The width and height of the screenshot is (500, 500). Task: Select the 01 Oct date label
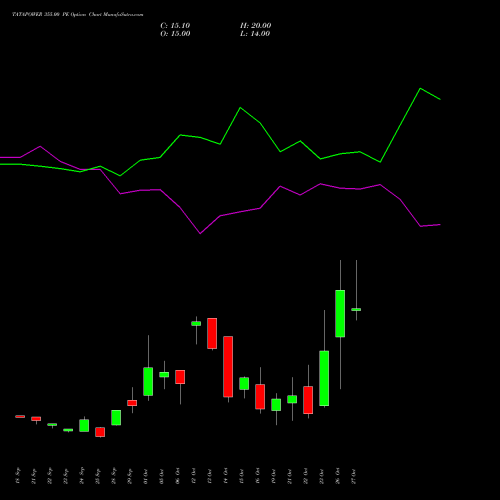pyautogui.click(x=146, y=476)
